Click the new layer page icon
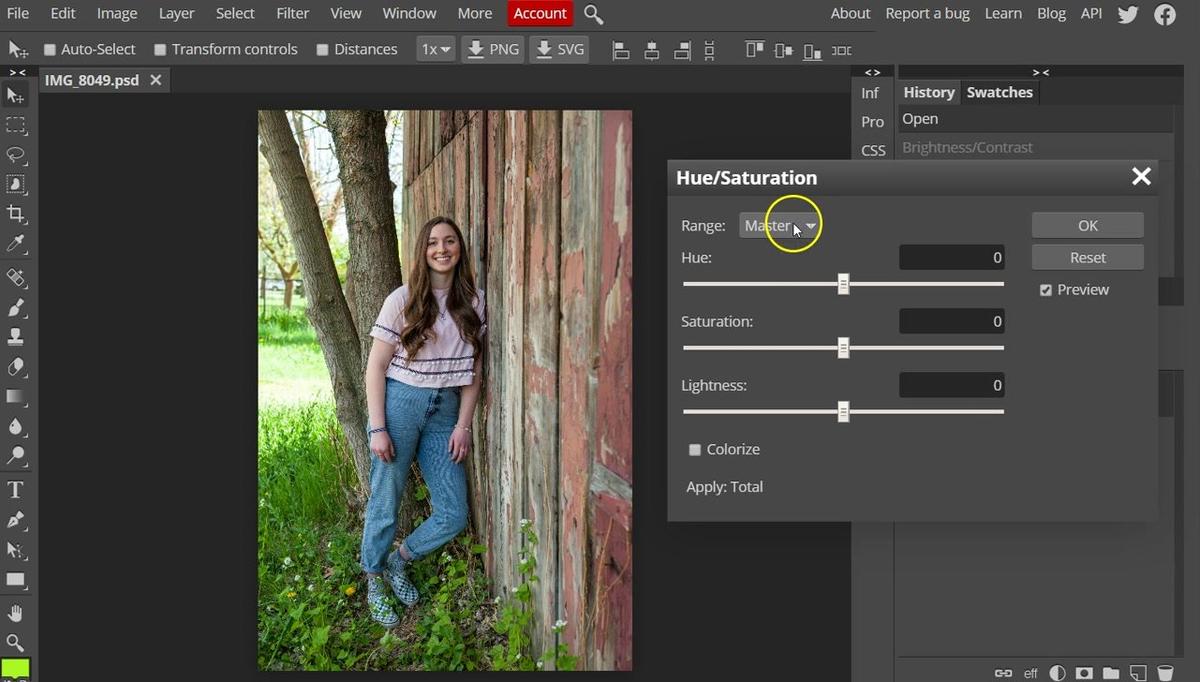 point(1138,673)
